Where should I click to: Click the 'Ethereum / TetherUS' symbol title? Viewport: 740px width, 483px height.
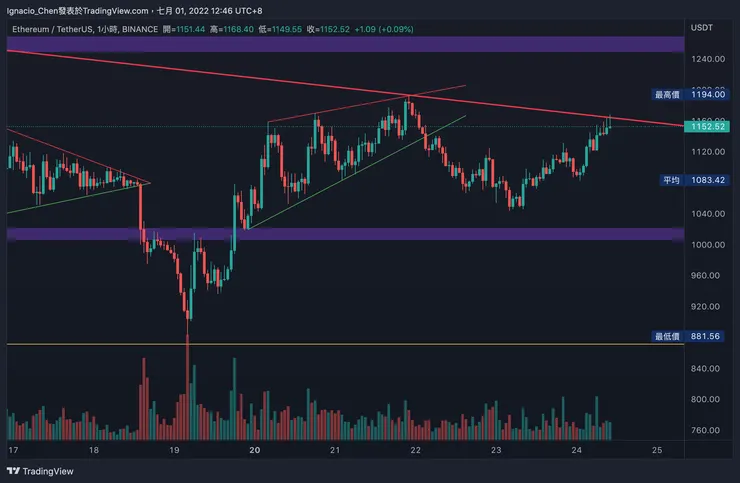52,29
